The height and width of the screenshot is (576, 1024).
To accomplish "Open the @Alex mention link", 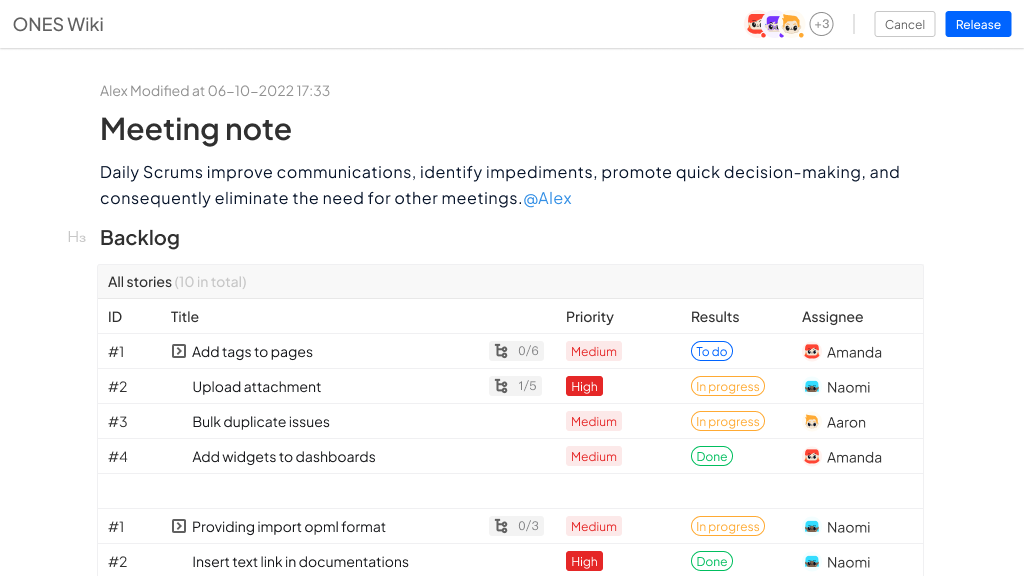I will [x=547, y=199].
